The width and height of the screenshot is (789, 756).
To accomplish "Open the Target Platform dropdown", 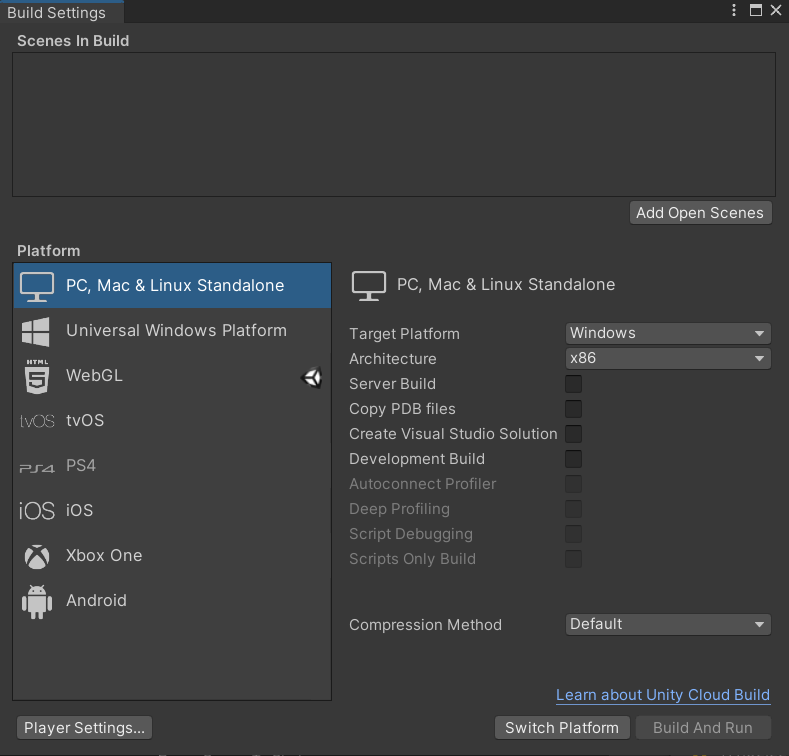I will coord(668,333).
